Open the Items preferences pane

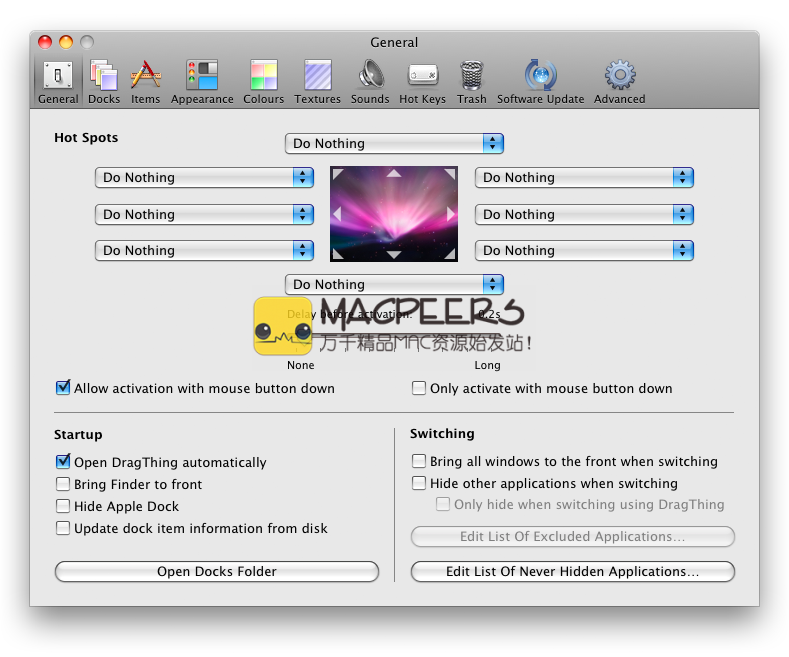click(145, 82)
